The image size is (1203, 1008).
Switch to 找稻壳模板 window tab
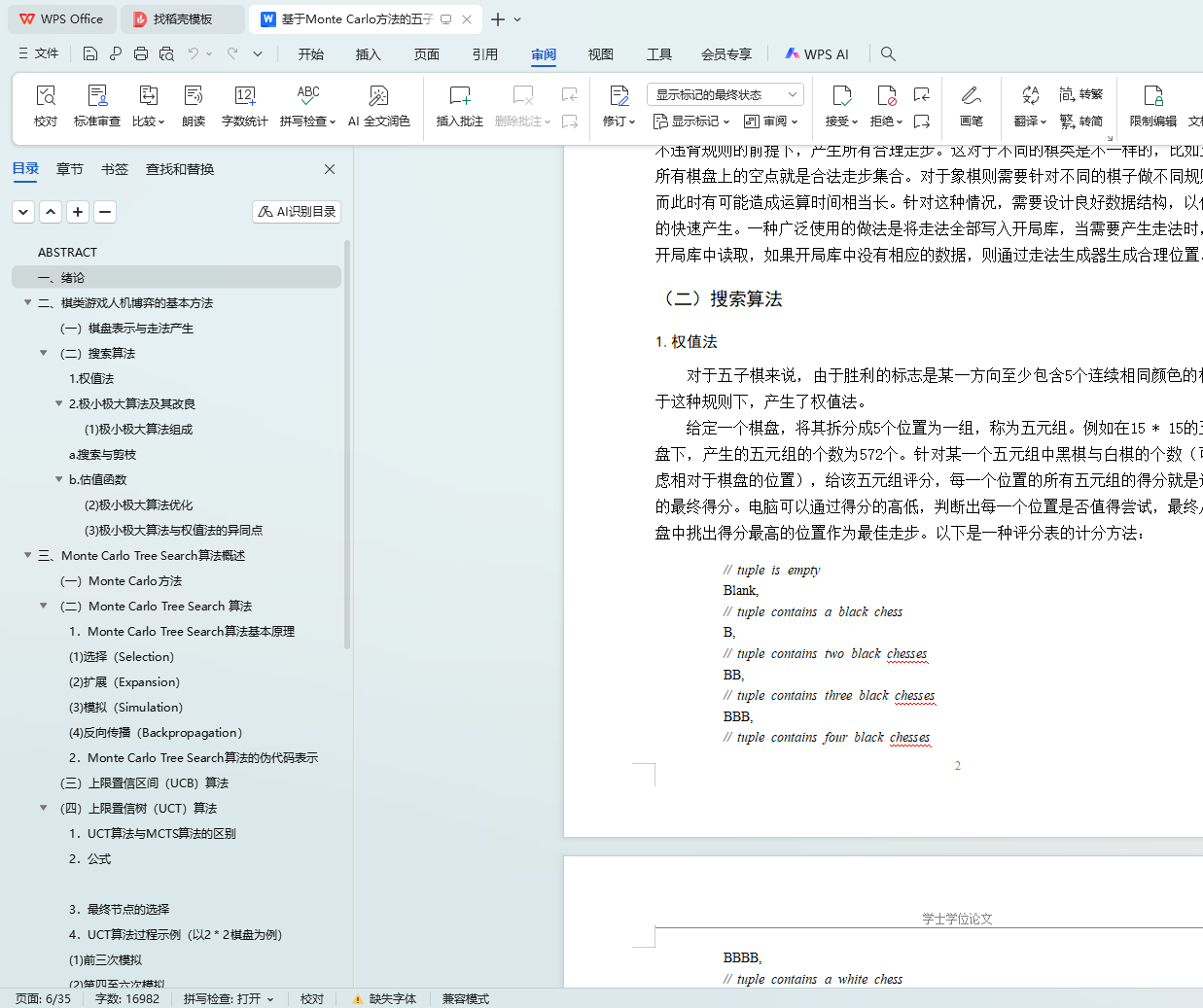[183, 19]
